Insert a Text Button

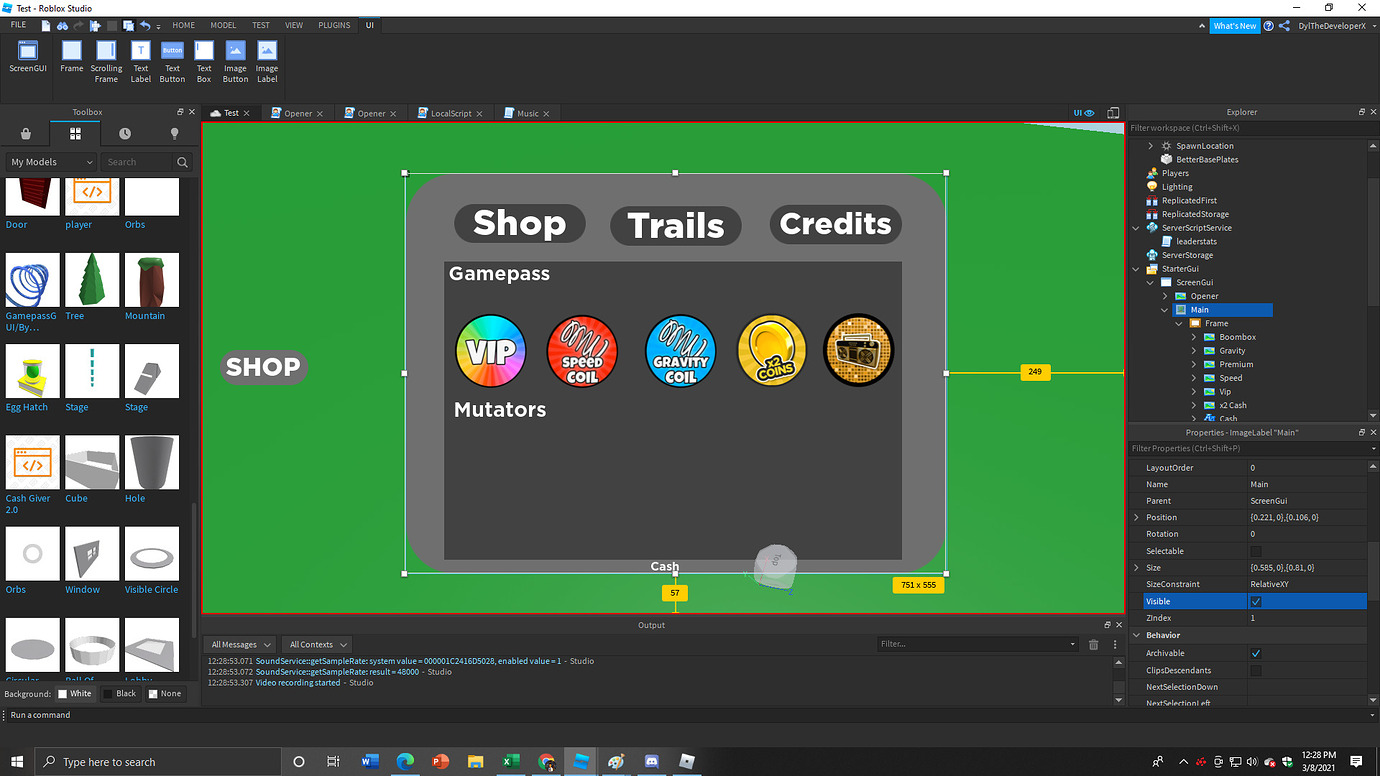pos(172,55)
